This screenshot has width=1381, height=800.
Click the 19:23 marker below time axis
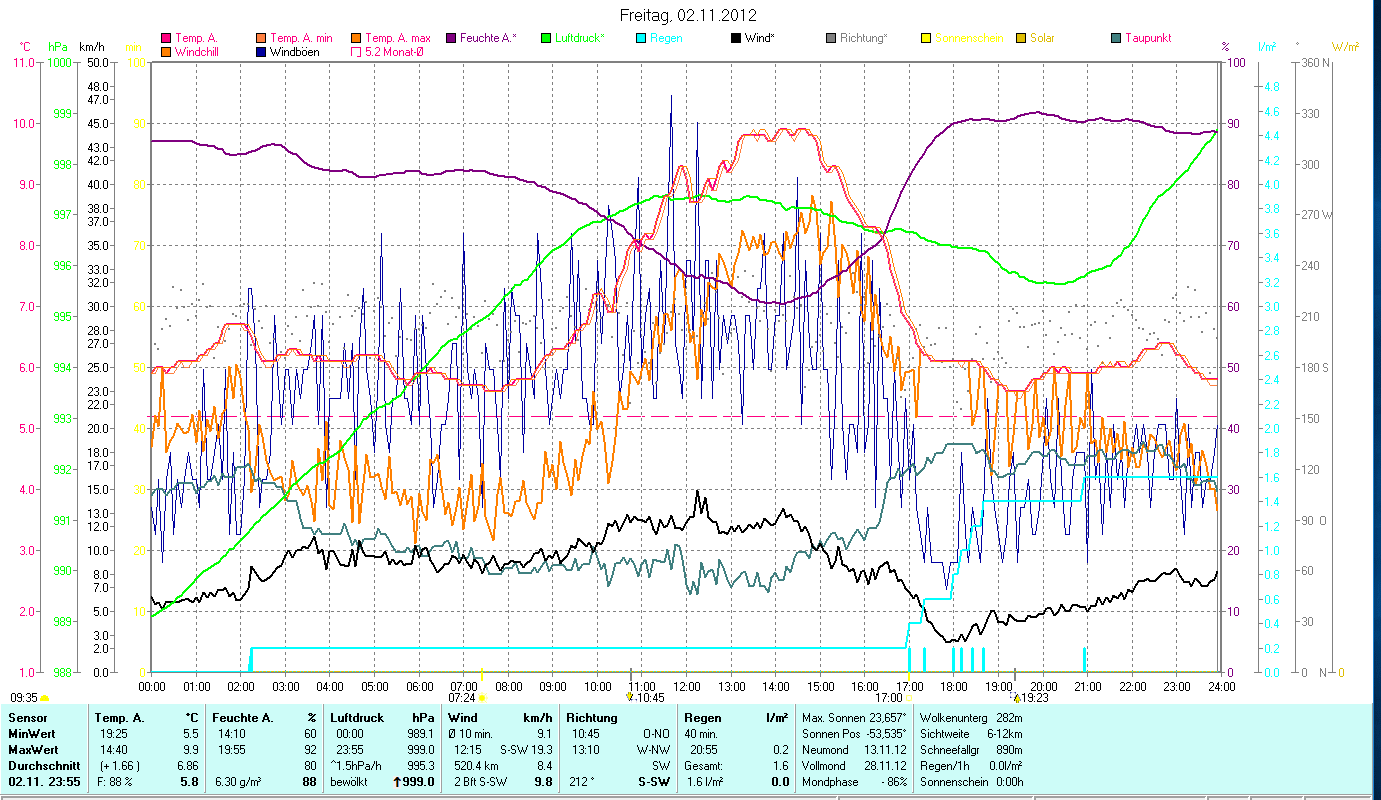click(x=1033, y=698)
